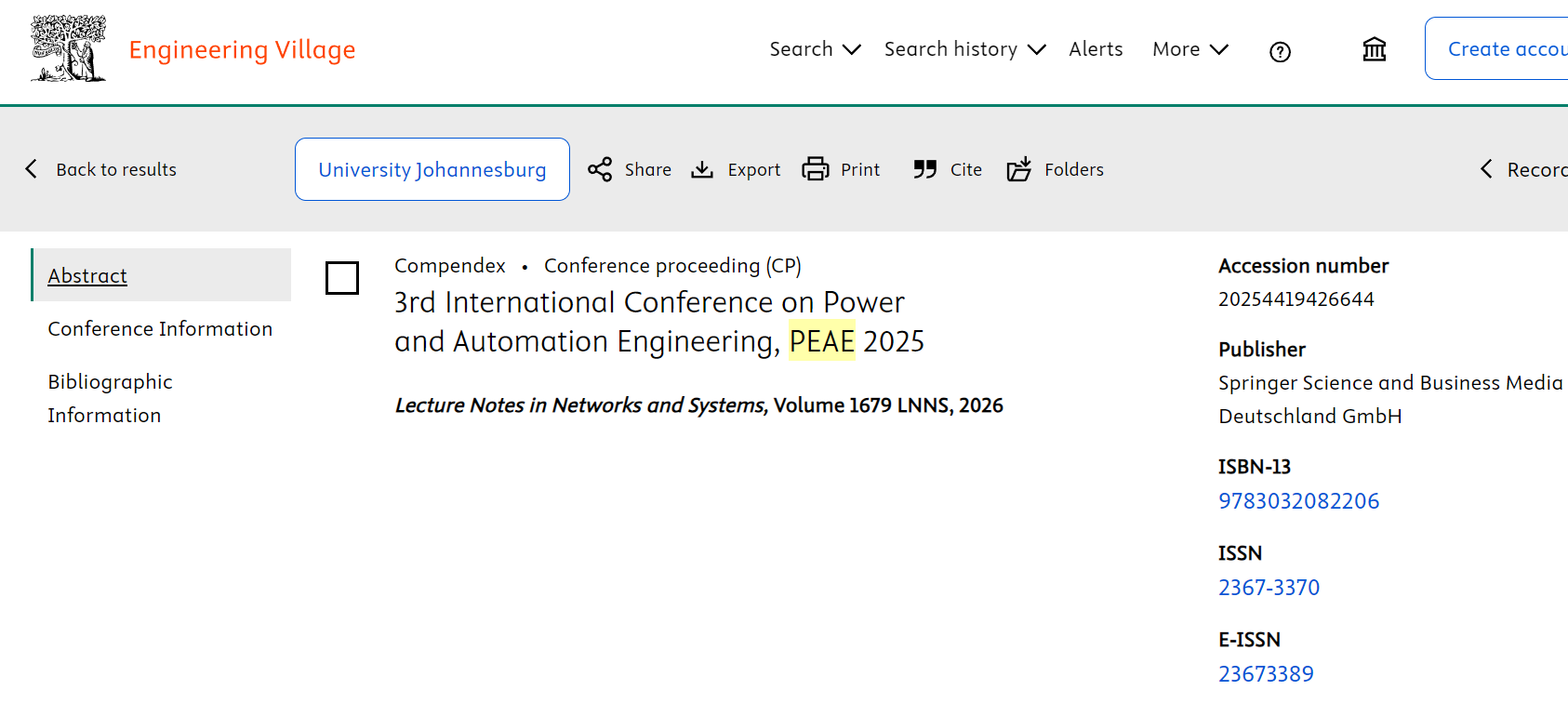The width and height of the screenshot is (1568, 703).
Task: Jump to Bibliographic Information section
Action: point(110,398)
